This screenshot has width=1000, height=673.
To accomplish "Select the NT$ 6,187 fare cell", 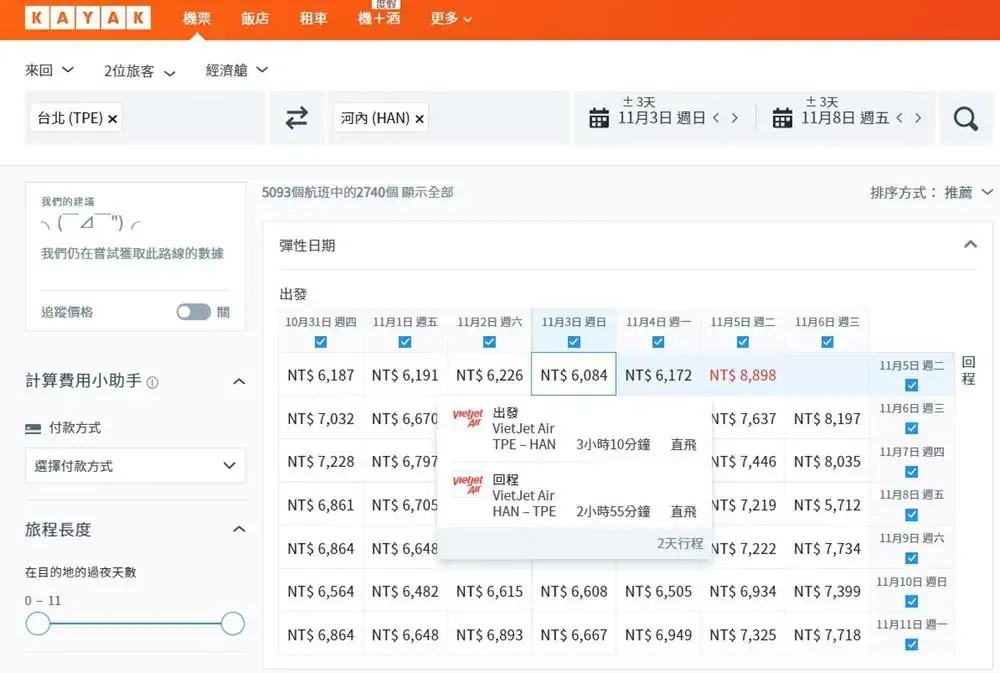I will 321,375.
